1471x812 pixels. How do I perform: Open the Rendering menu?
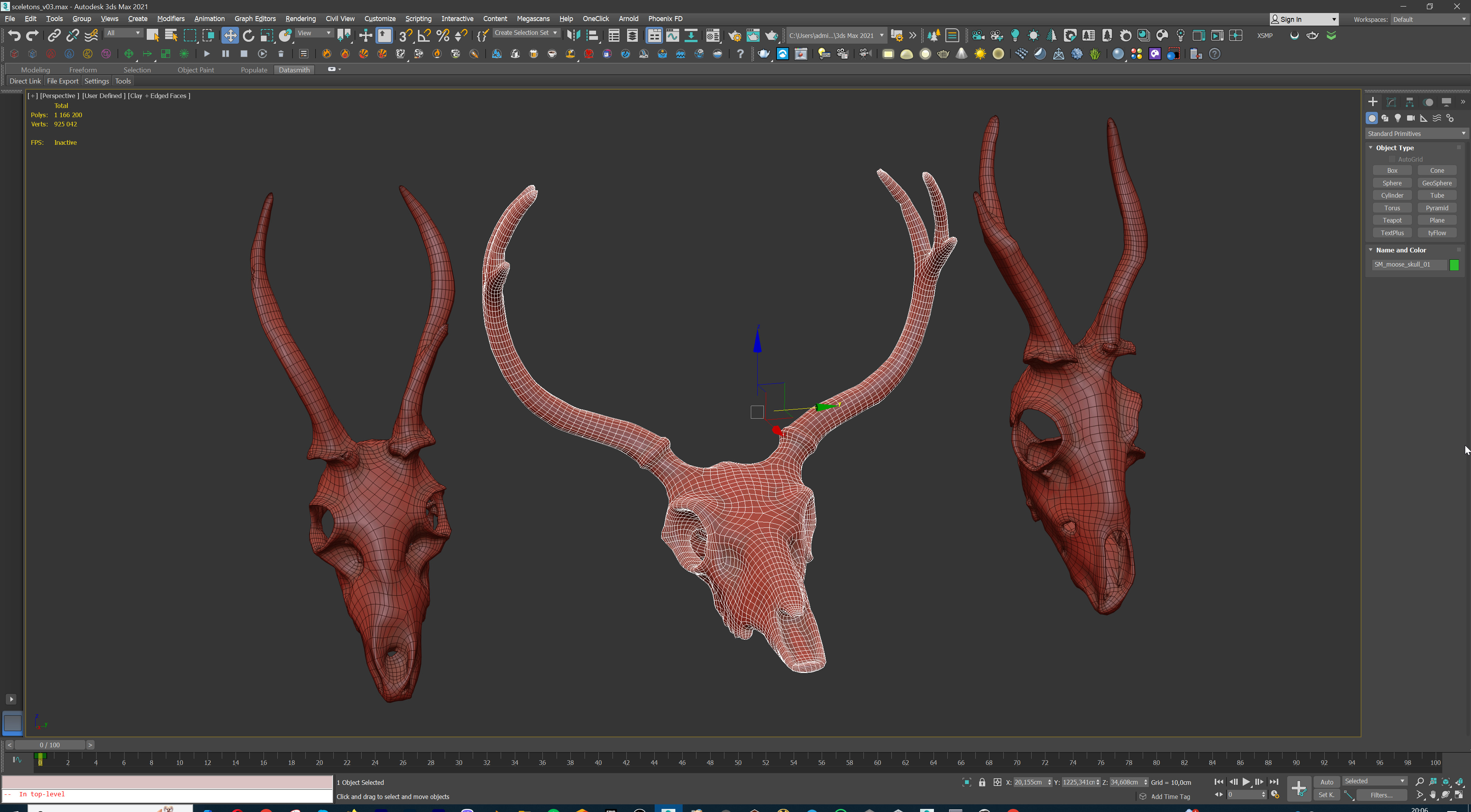pos(300,18)
